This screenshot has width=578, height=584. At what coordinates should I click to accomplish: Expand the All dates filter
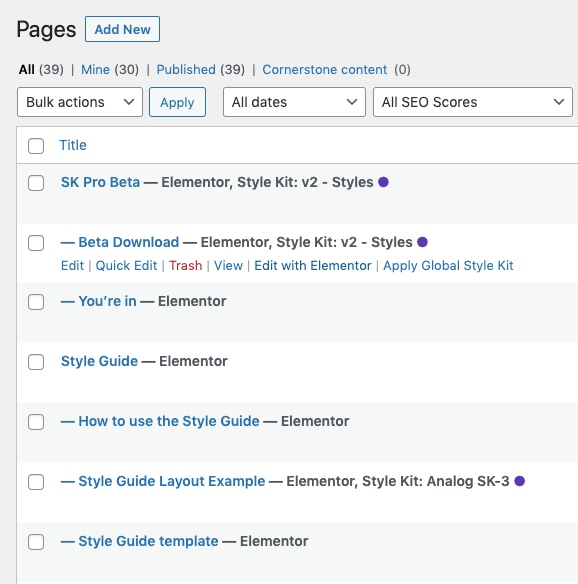coord(294,102)
